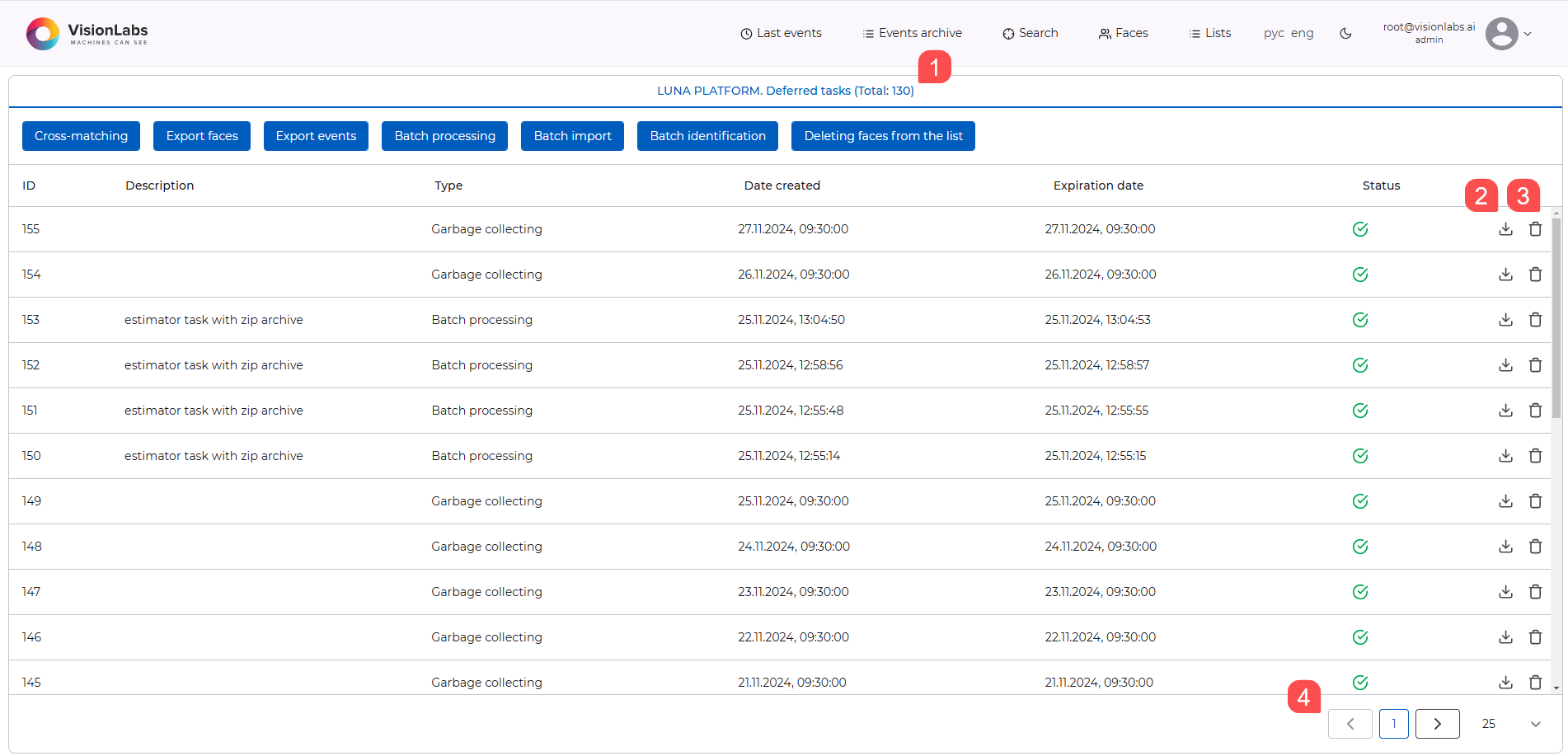
Task: Download result of task 146
Action: point(1505,637)
